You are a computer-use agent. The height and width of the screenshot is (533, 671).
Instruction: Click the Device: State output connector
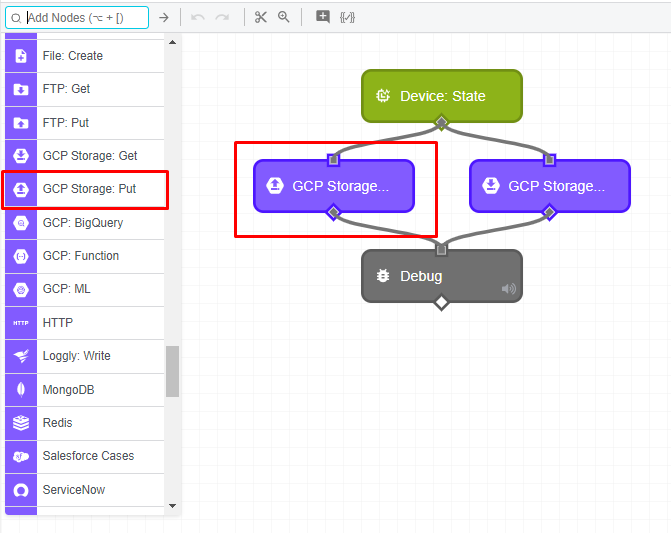click(x=441, y=123)
